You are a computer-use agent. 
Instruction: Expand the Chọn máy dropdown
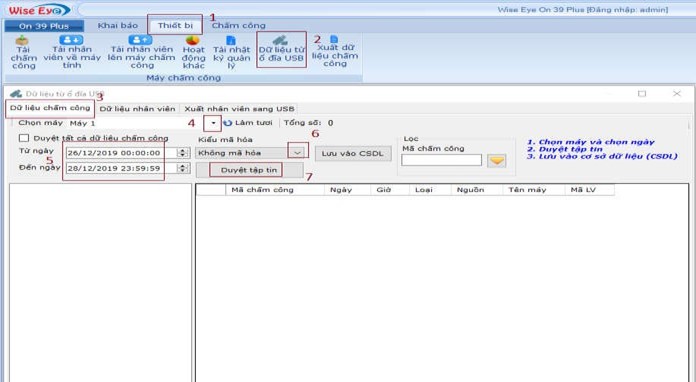pyautogui.click(x=213, y=123)
